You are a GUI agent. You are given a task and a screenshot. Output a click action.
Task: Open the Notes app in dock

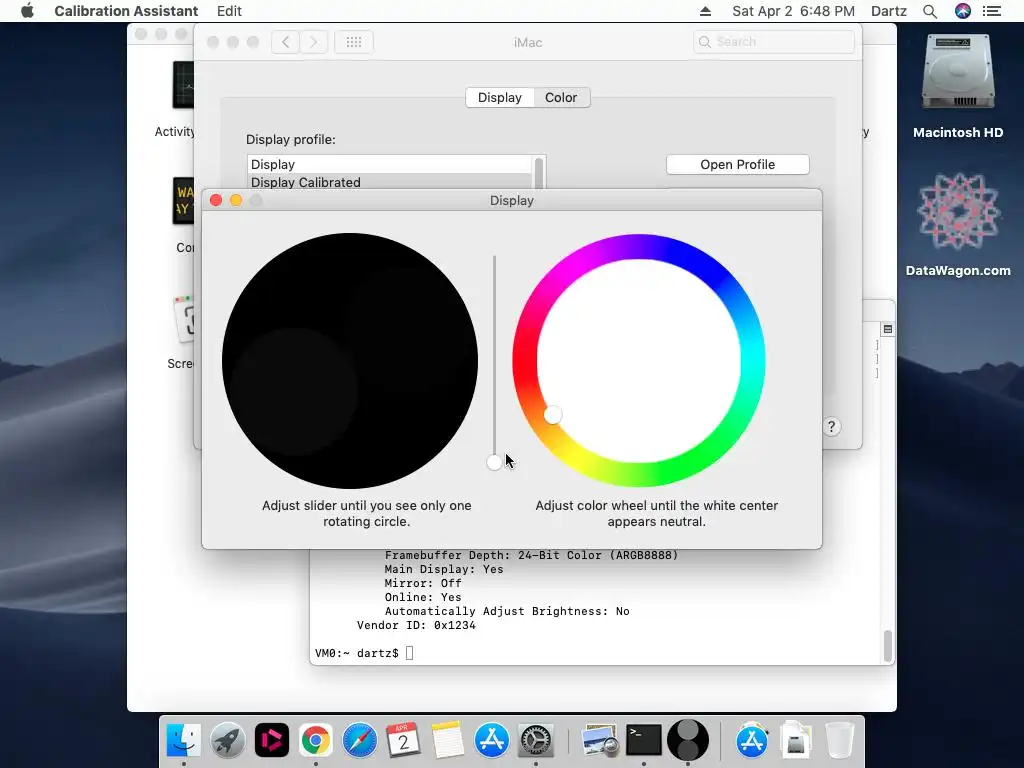click(447, 740)
